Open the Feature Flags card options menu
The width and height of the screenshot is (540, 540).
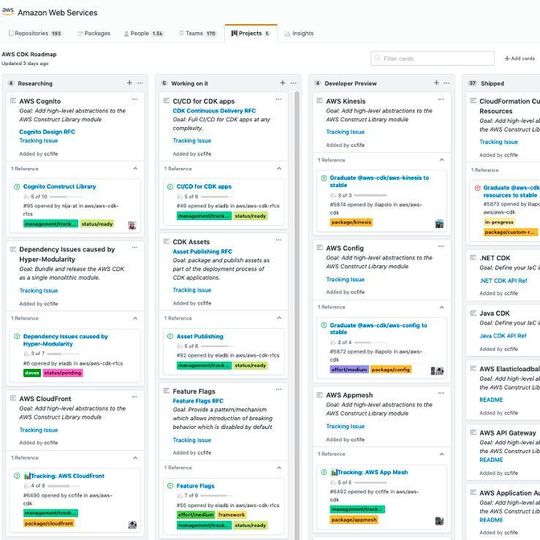[279, 390]
